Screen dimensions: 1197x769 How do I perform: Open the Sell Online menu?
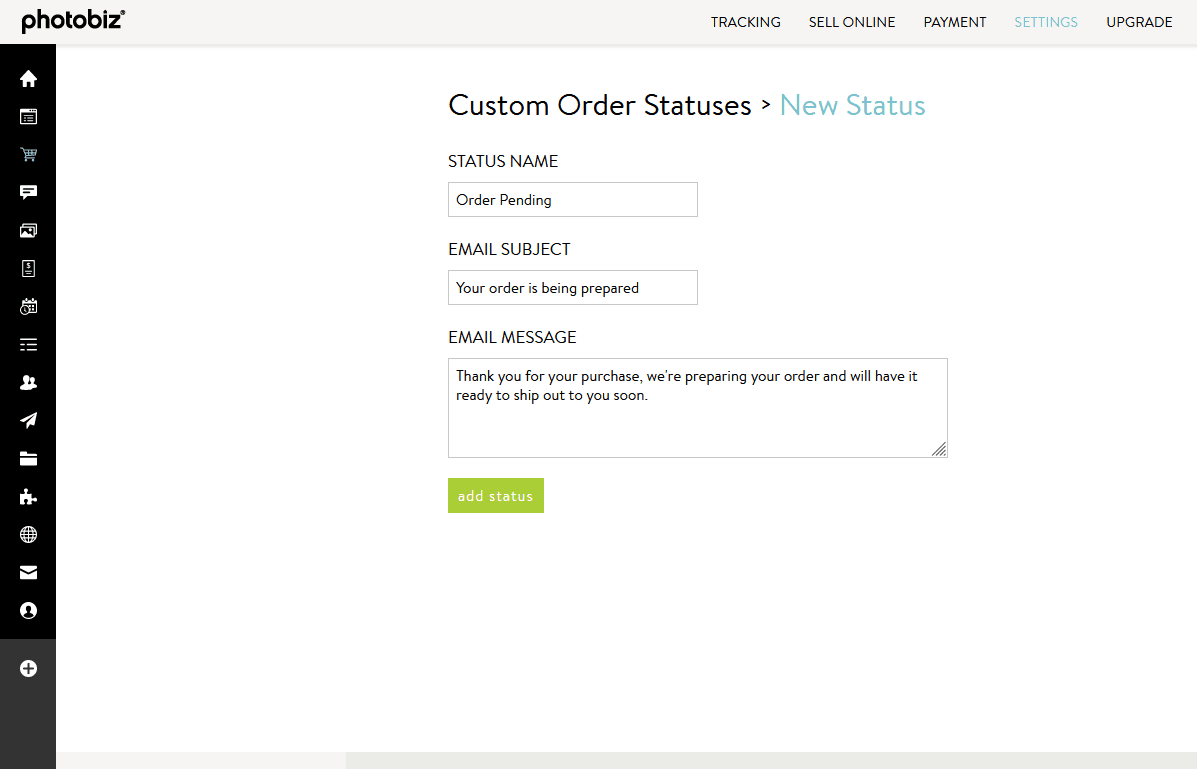coord(852,22)
